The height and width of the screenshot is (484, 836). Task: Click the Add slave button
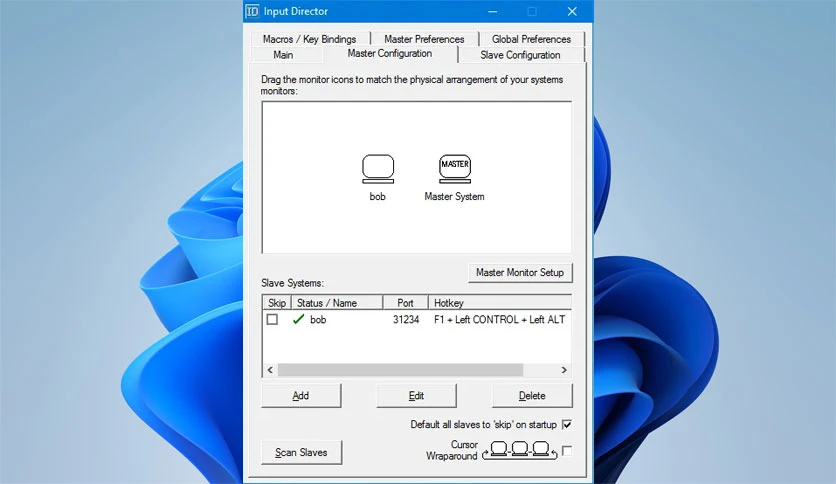point(301,396)
